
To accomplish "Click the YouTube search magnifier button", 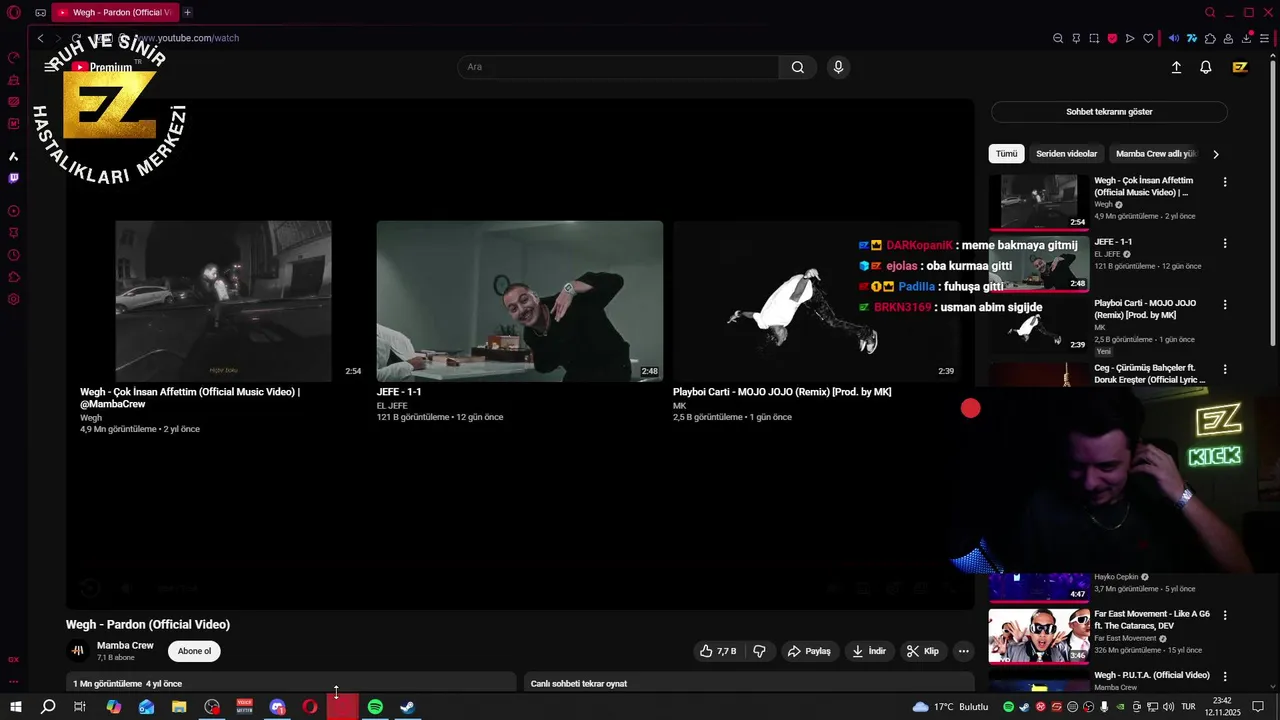I will (797, 67).
